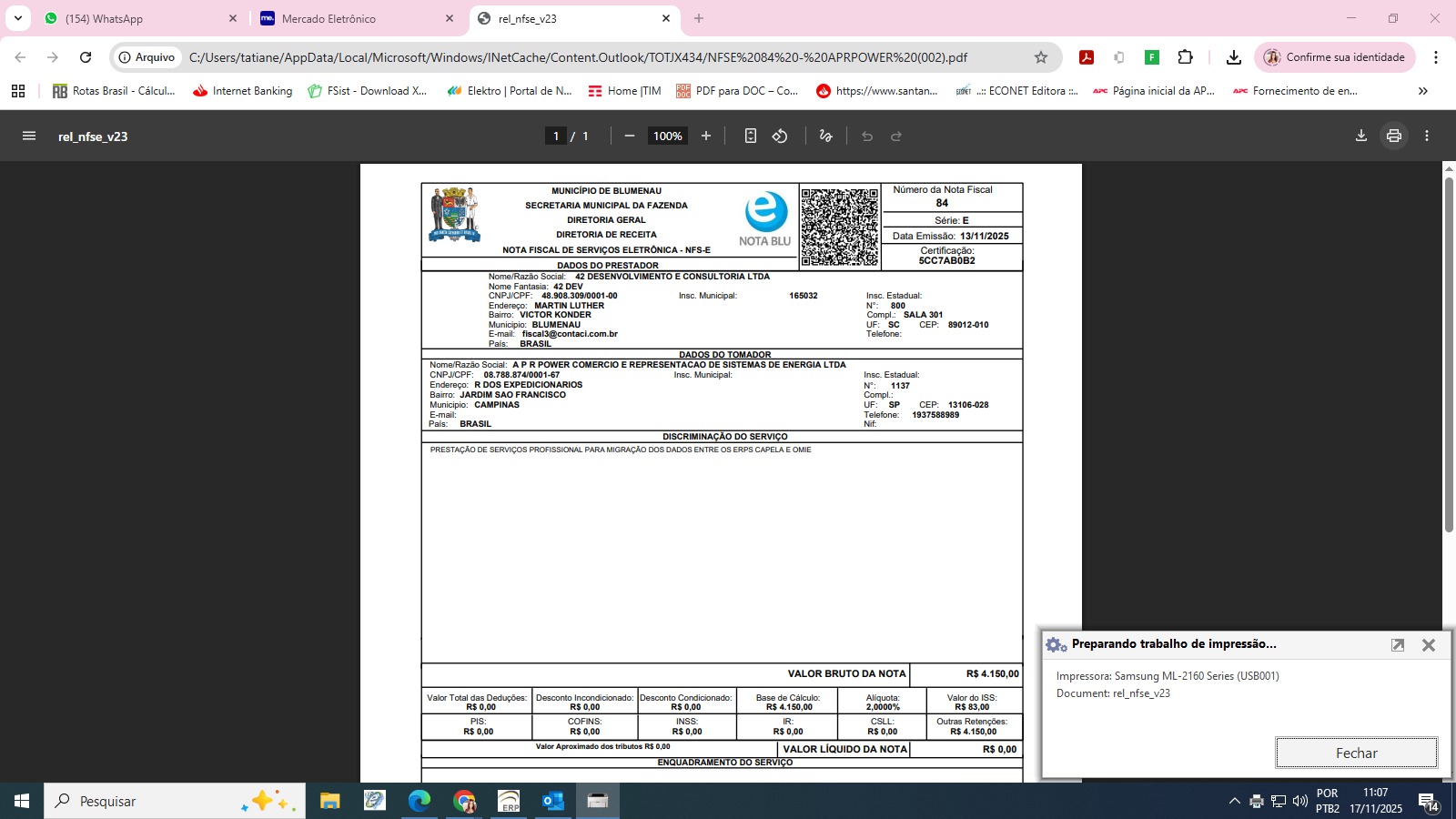
Task: Click the PDF vertical scrollbar
Action: tap(1449, 355)
